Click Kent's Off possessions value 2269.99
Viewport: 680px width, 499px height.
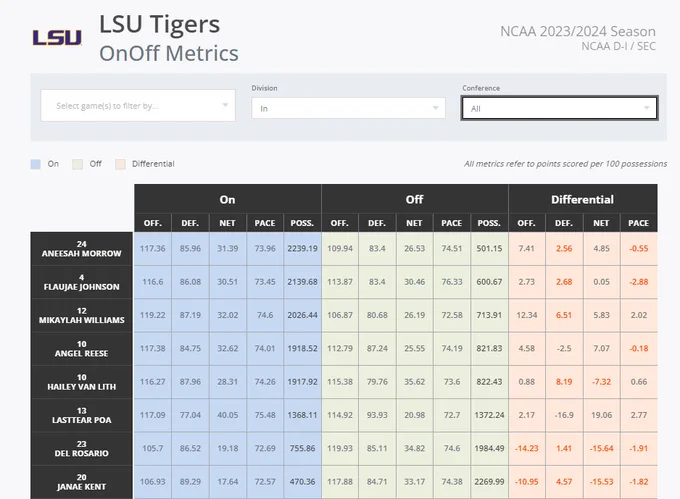[x=489, y=482]
